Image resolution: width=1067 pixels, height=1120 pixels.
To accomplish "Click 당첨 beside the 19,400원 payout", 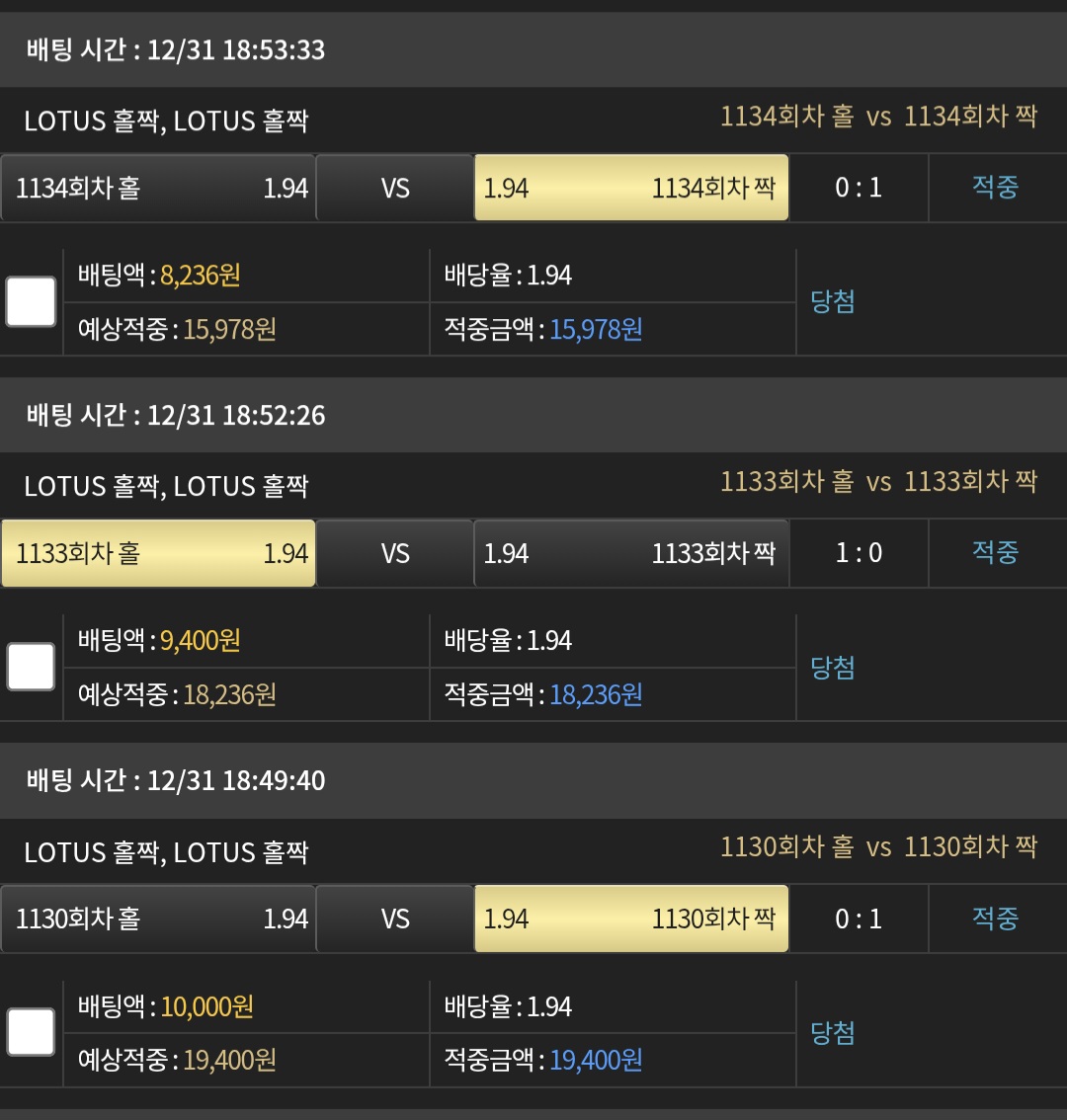I will [833, 1033].
